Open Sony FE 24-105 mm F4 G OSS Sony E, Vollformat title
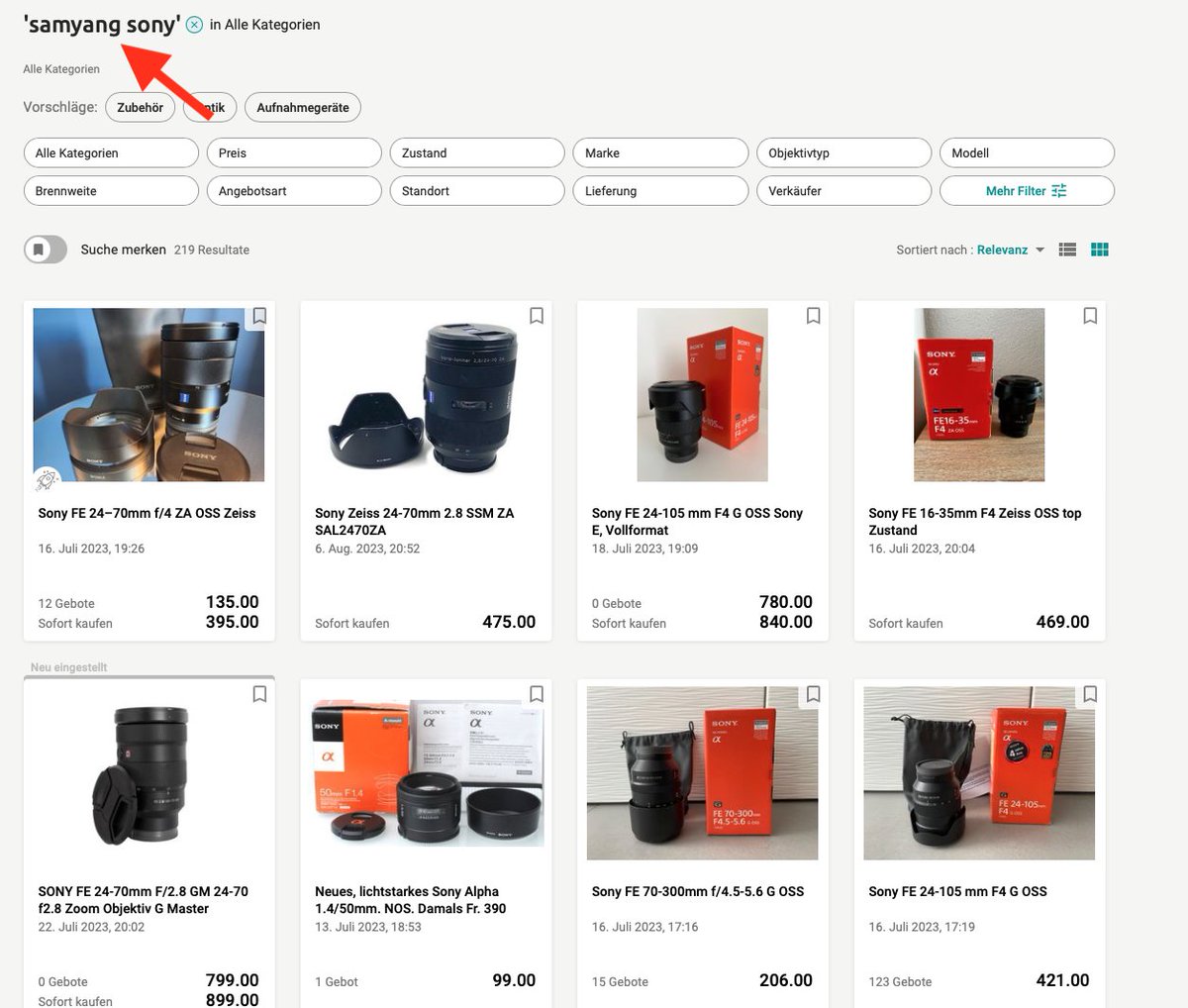The height and width of the screenshot is (1008, 1188). 697,521
